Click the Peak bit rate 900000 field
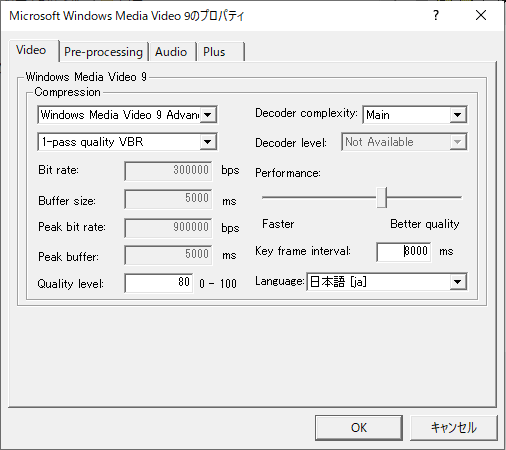Screen dimensions: 506x450 (168, 228)
